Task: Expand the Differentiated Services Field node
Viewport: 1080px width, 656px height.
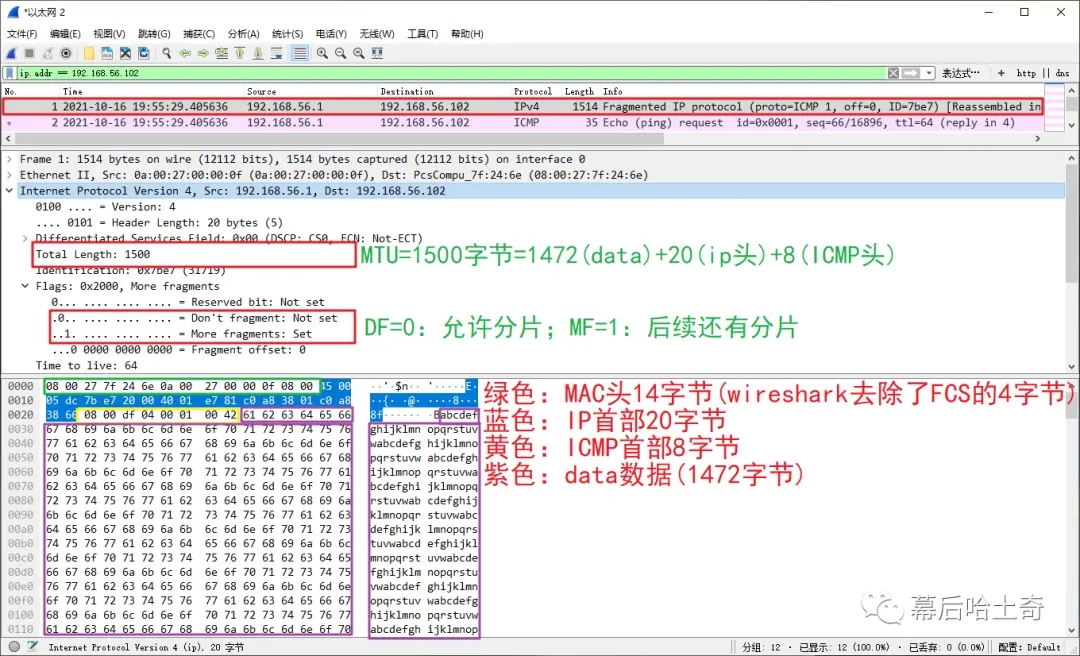Action: tap(25, 238)
